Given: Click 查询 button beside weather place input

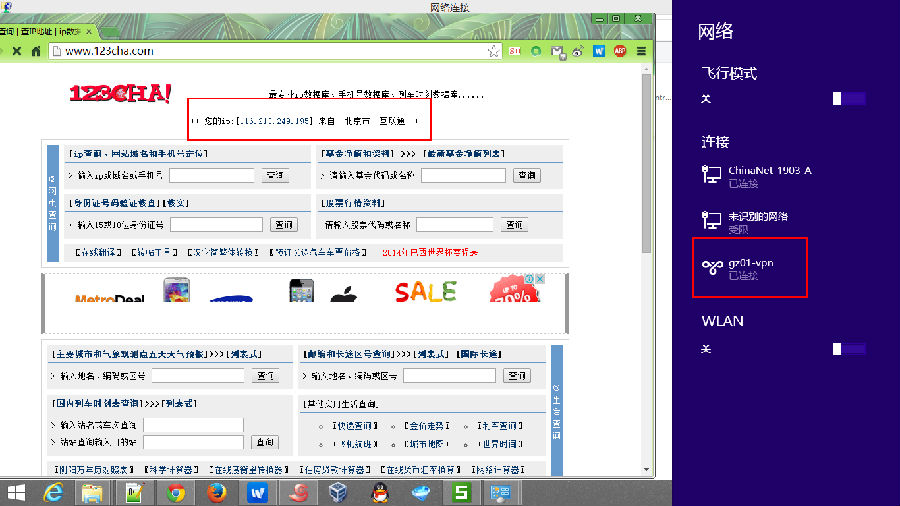Looking at the screenshot, I should (265, 376).
